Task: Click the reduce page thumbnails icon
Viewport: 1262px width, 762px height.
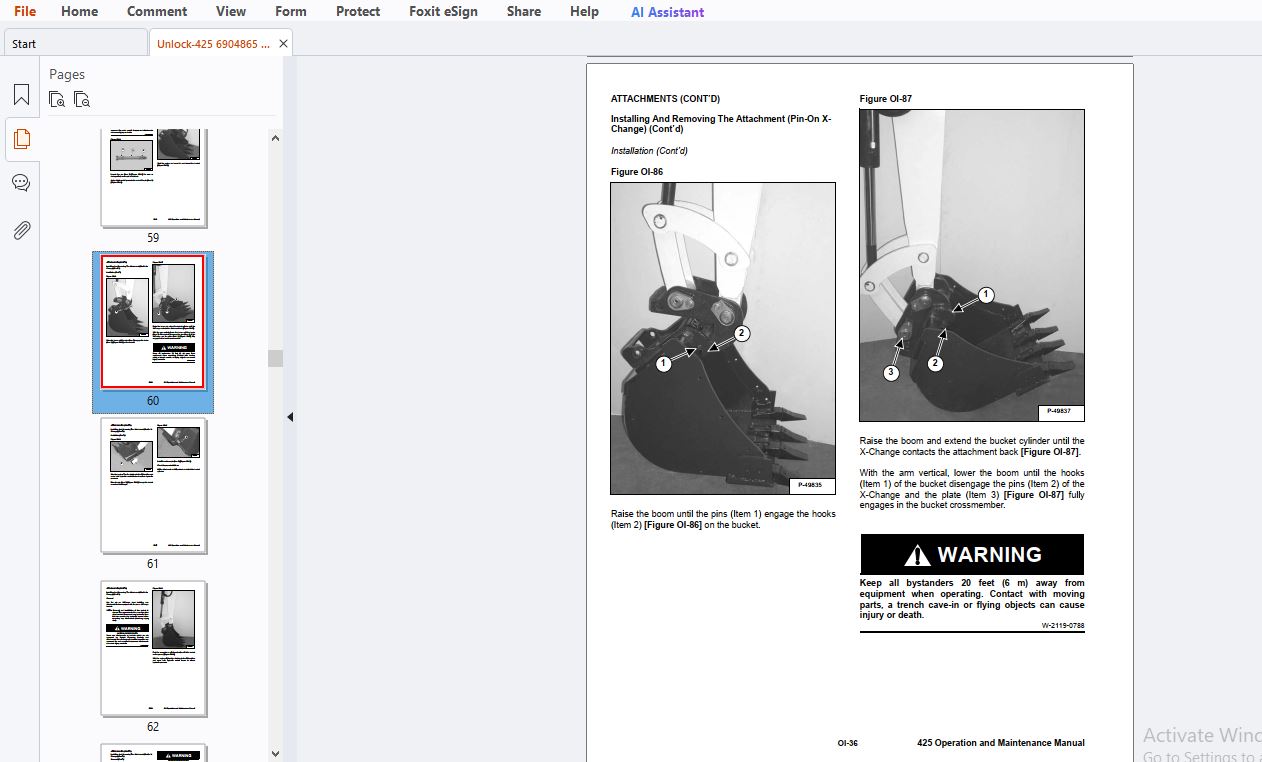Action: (x=82, y=99)
